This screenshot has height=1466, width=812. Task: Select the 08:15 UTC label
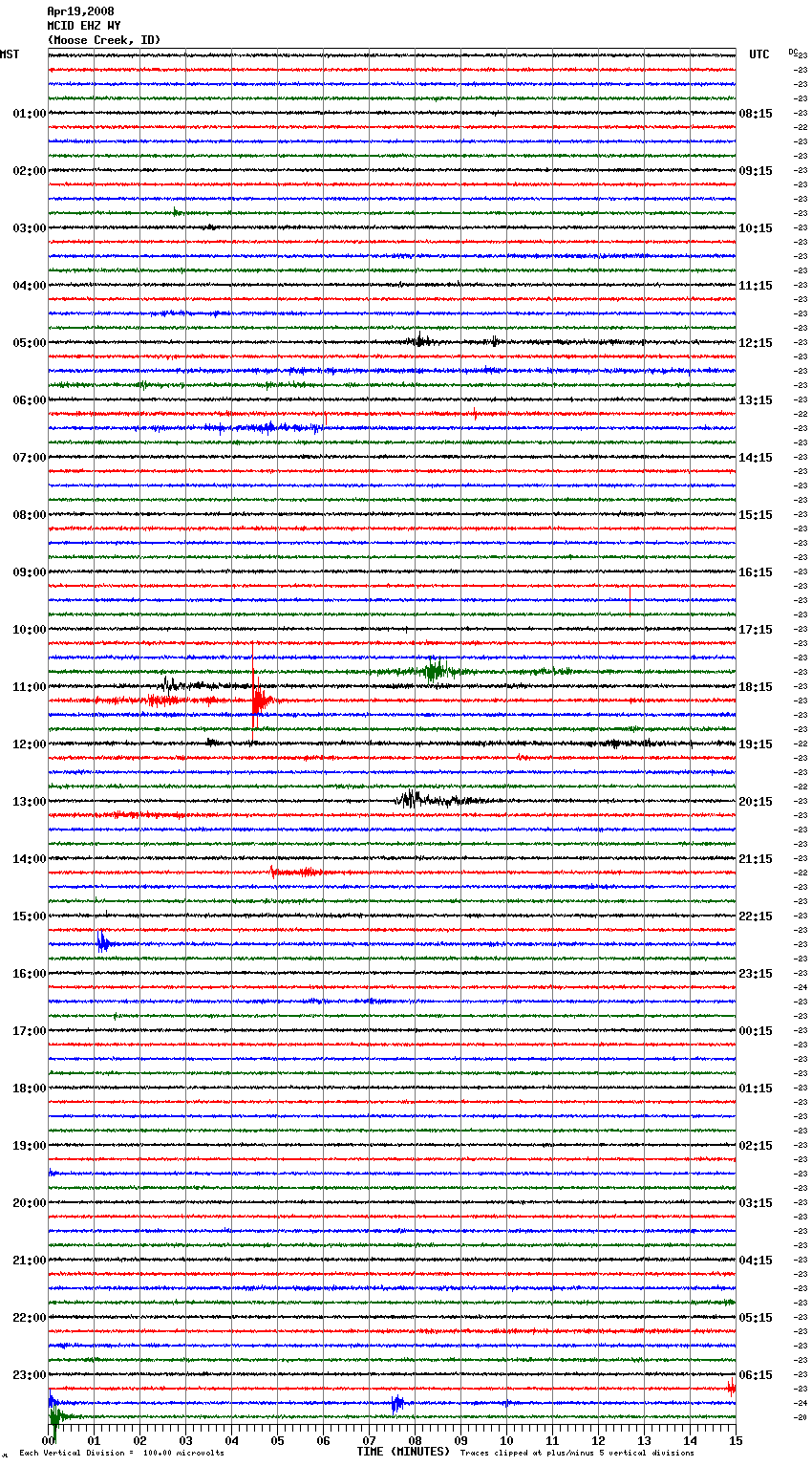pos(756,114)
